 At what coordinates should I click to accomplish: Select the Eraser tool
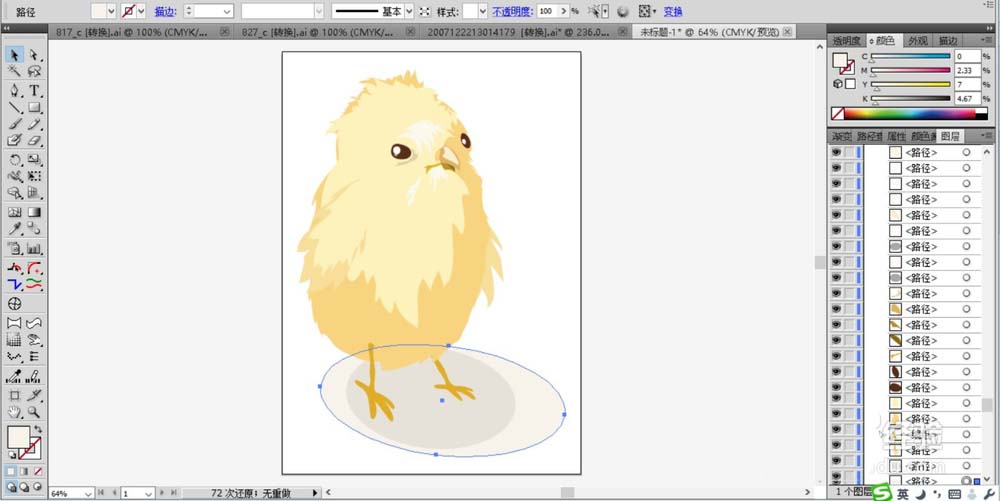[x=34, y=140]
